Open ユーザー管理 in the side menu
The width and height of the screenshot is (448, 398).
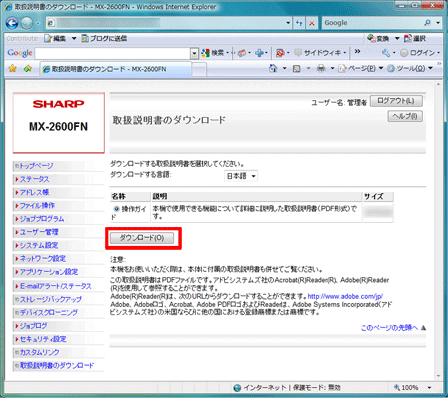pos(39,232)
